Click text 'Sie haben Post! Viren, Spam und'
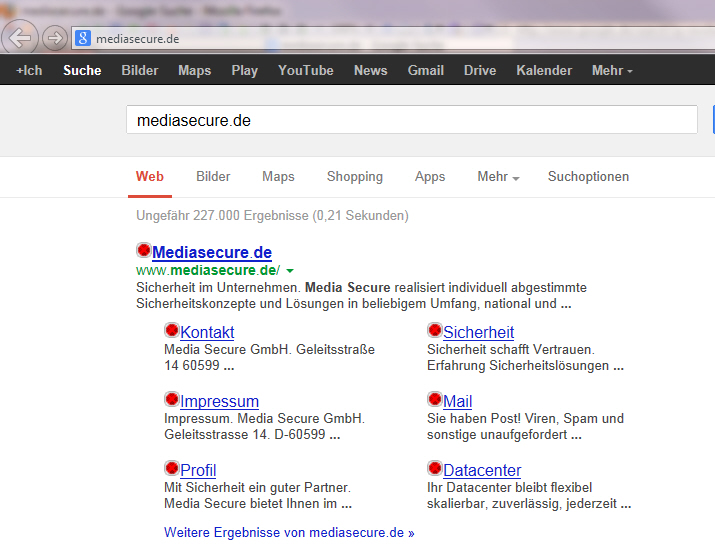This screenshot has width=715, height=552. 525,418
